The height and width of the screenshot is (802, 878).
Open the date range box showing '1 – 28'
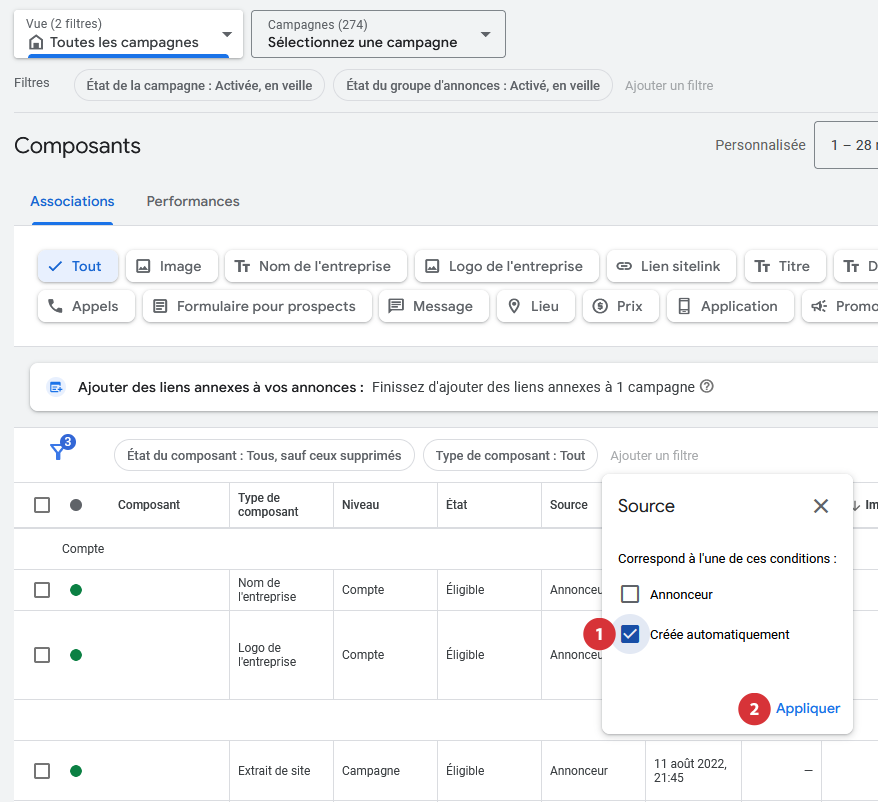(846, 145)
